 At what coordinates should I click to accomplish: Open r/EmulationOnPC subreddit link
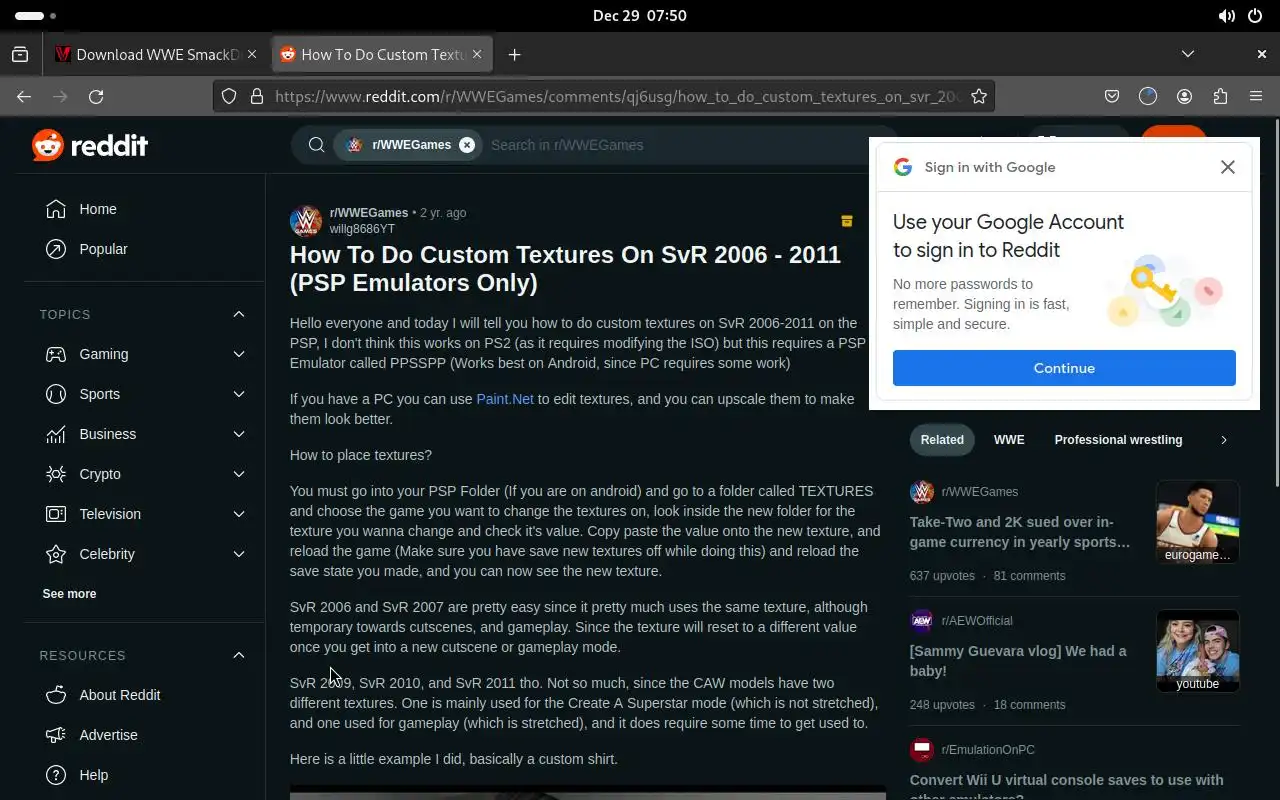[988, 750]
